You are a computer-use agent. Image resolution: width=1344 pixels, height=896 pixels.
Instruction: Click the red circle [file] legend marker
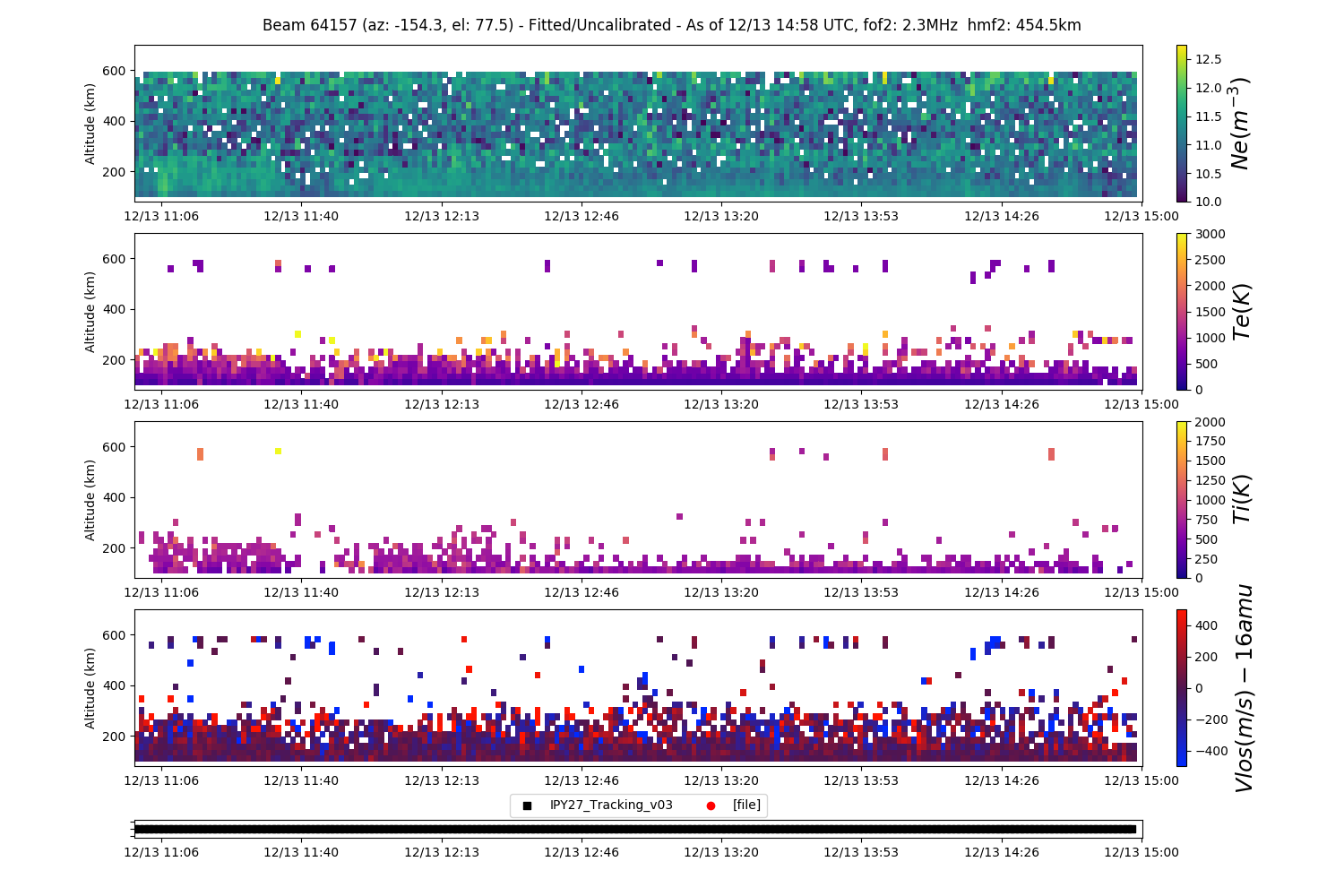[711, 806]
